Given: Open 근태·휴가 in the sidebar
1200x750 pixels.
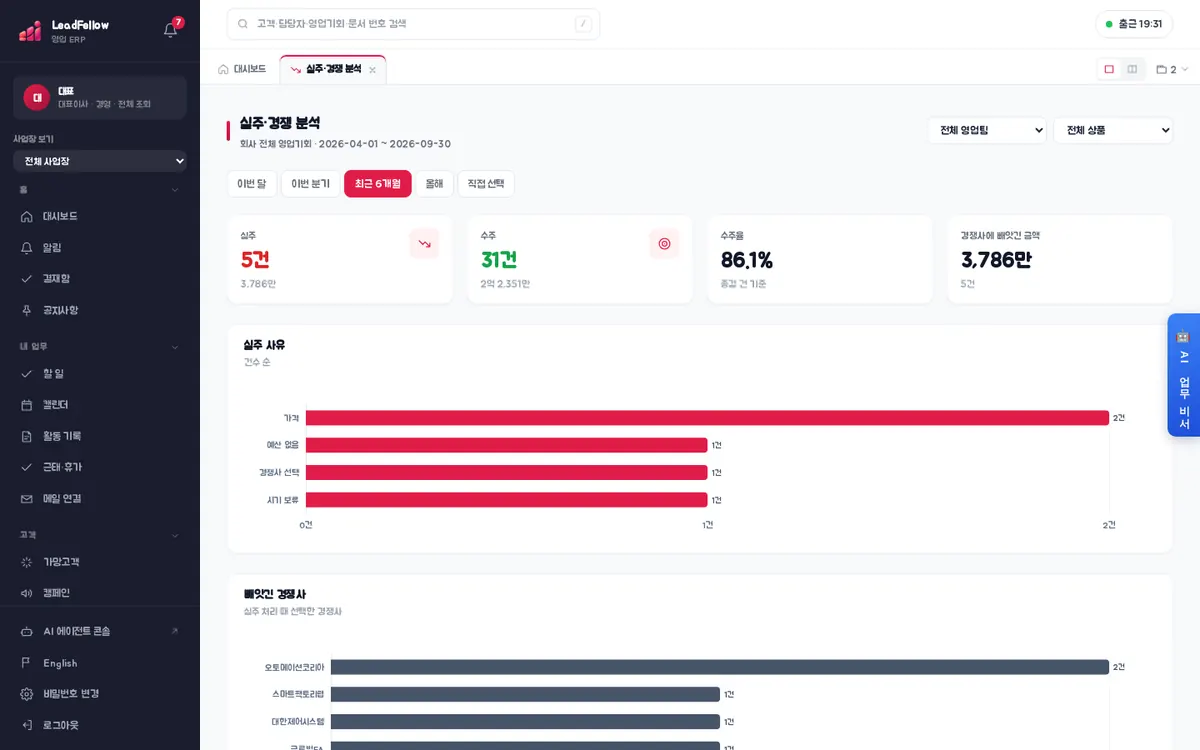Looking at the screenshot, I should (x=100, y=467).
